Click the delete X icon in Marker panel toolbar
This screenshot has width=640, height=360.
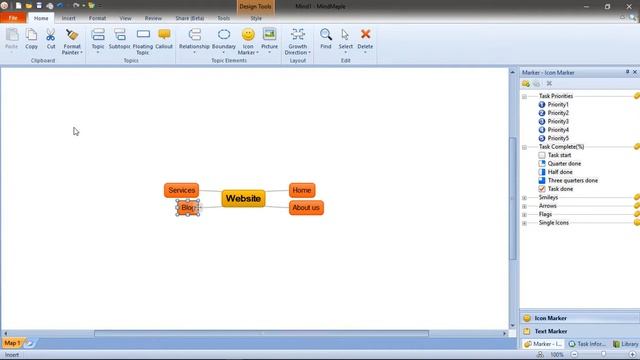coord(549,84)
